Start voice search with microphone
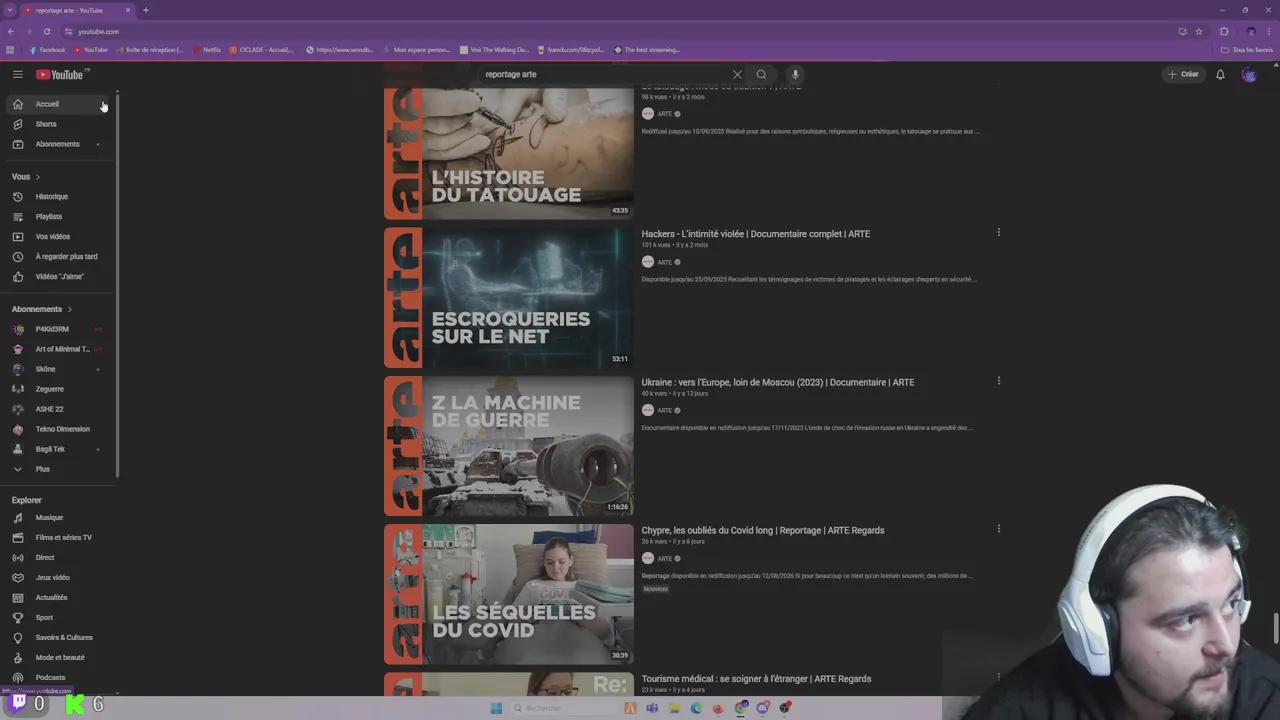The width and height of the screenshot is (1280, 720). coord(795,74)
